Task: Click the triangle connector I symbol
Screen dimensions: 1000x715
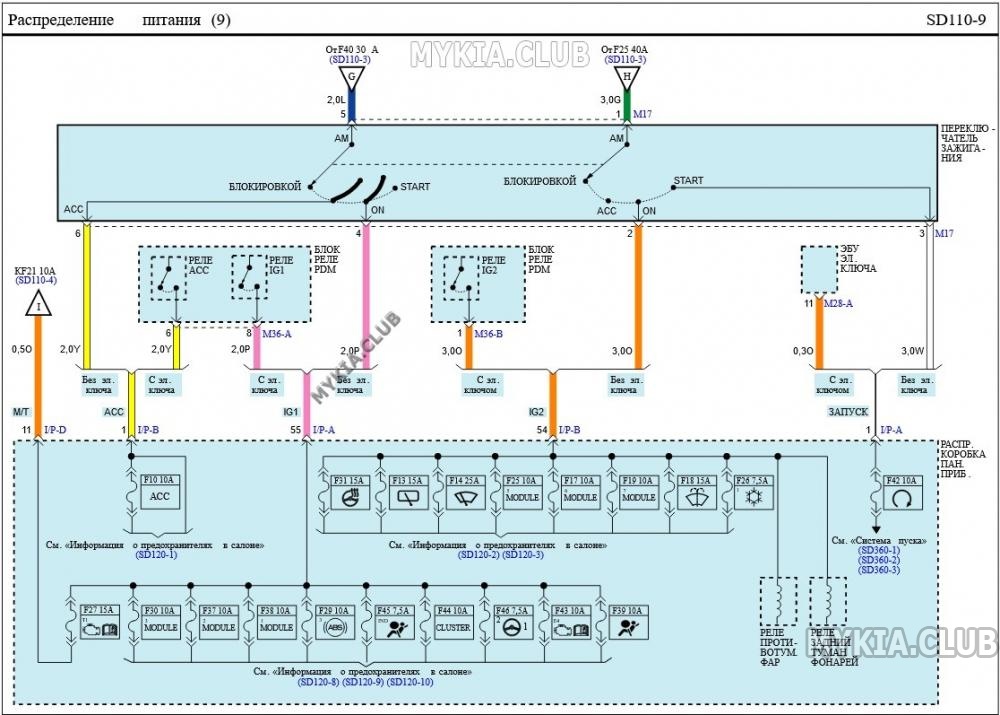Action: tap(38, 304)
